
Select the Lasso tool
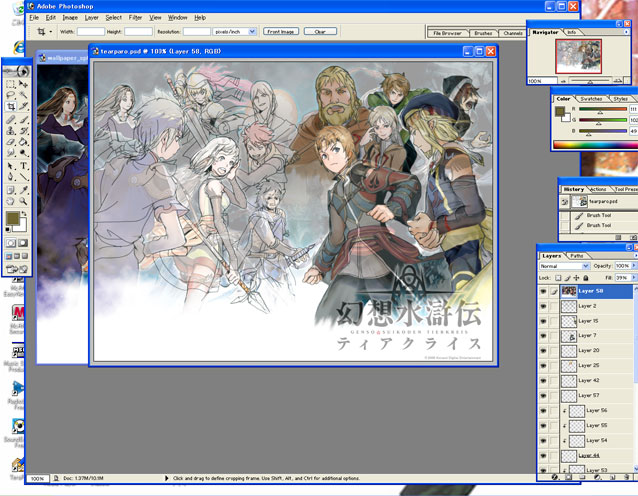[11, 95]
